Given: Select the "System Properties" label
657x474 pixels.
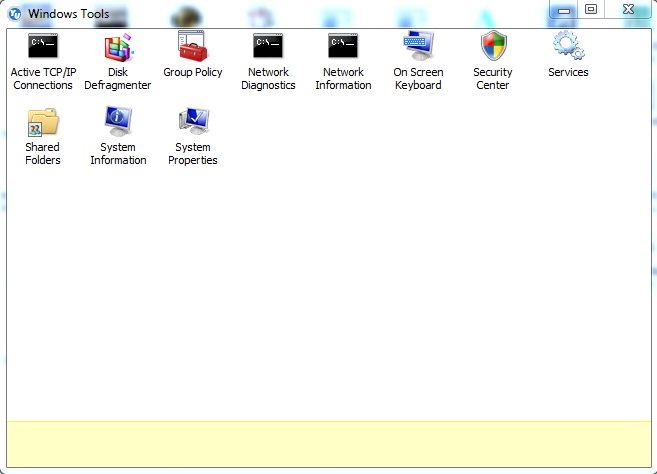Looking at the screenshot, I should coord(193,154).
